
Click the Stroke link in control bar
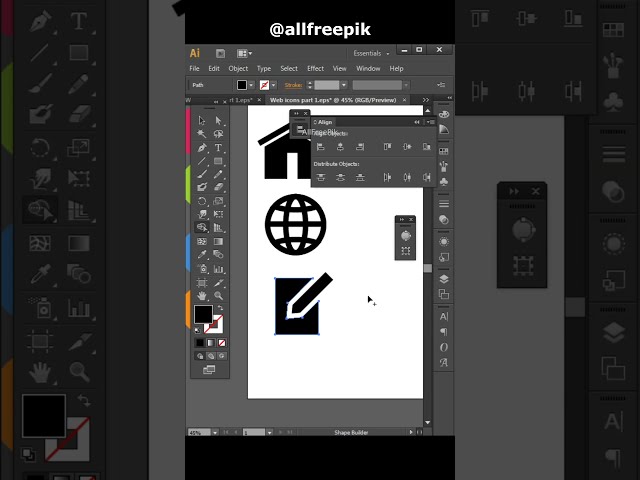[x=293, y=85]
